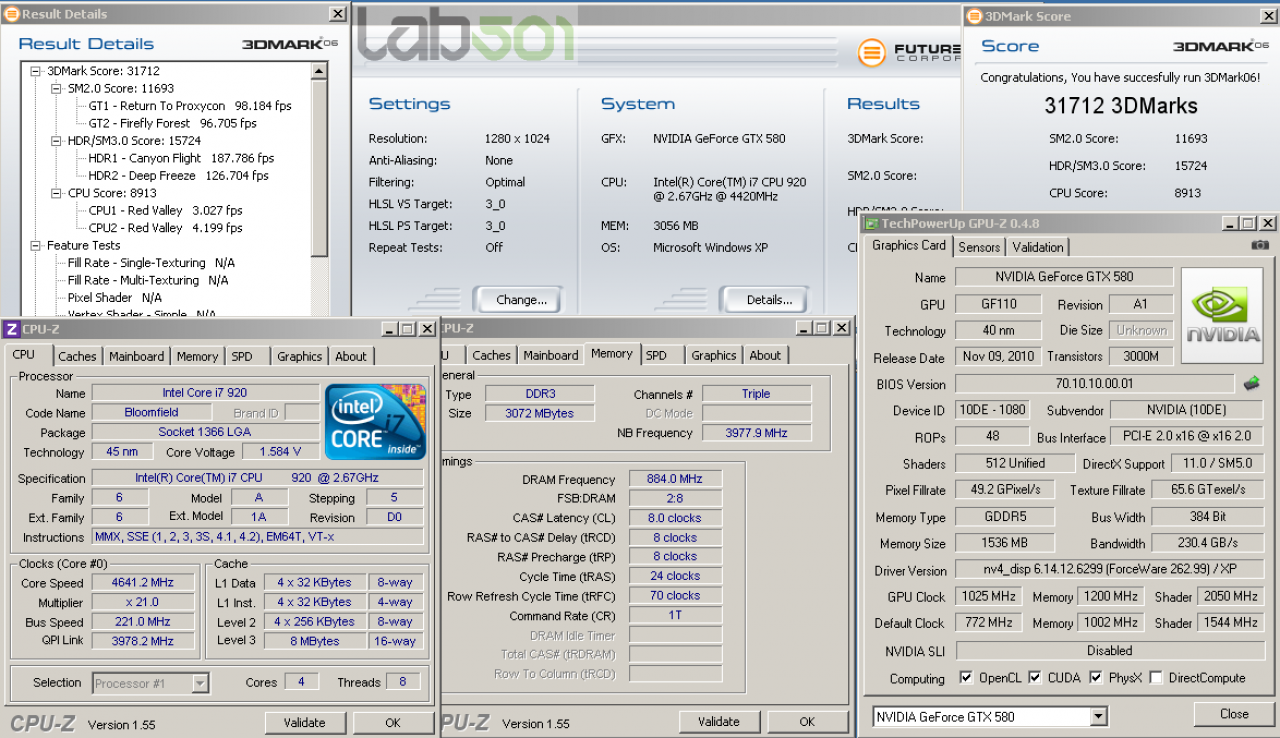Switch to the Sensors tab in GPU-Z
The height and width of the screenshot is (738, 1280).
click(979, 247)
